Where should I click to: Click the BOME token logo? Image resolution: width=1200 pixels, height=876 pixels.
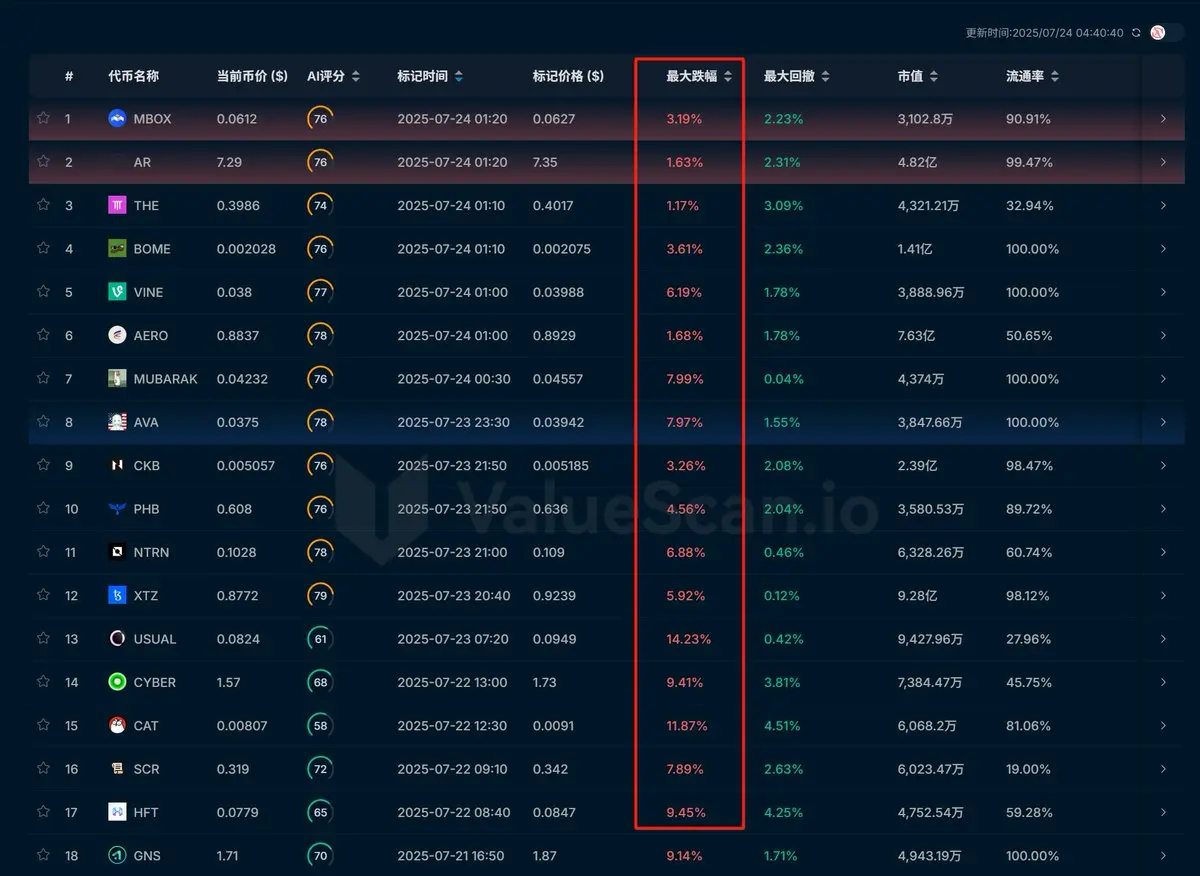(117, 248)
